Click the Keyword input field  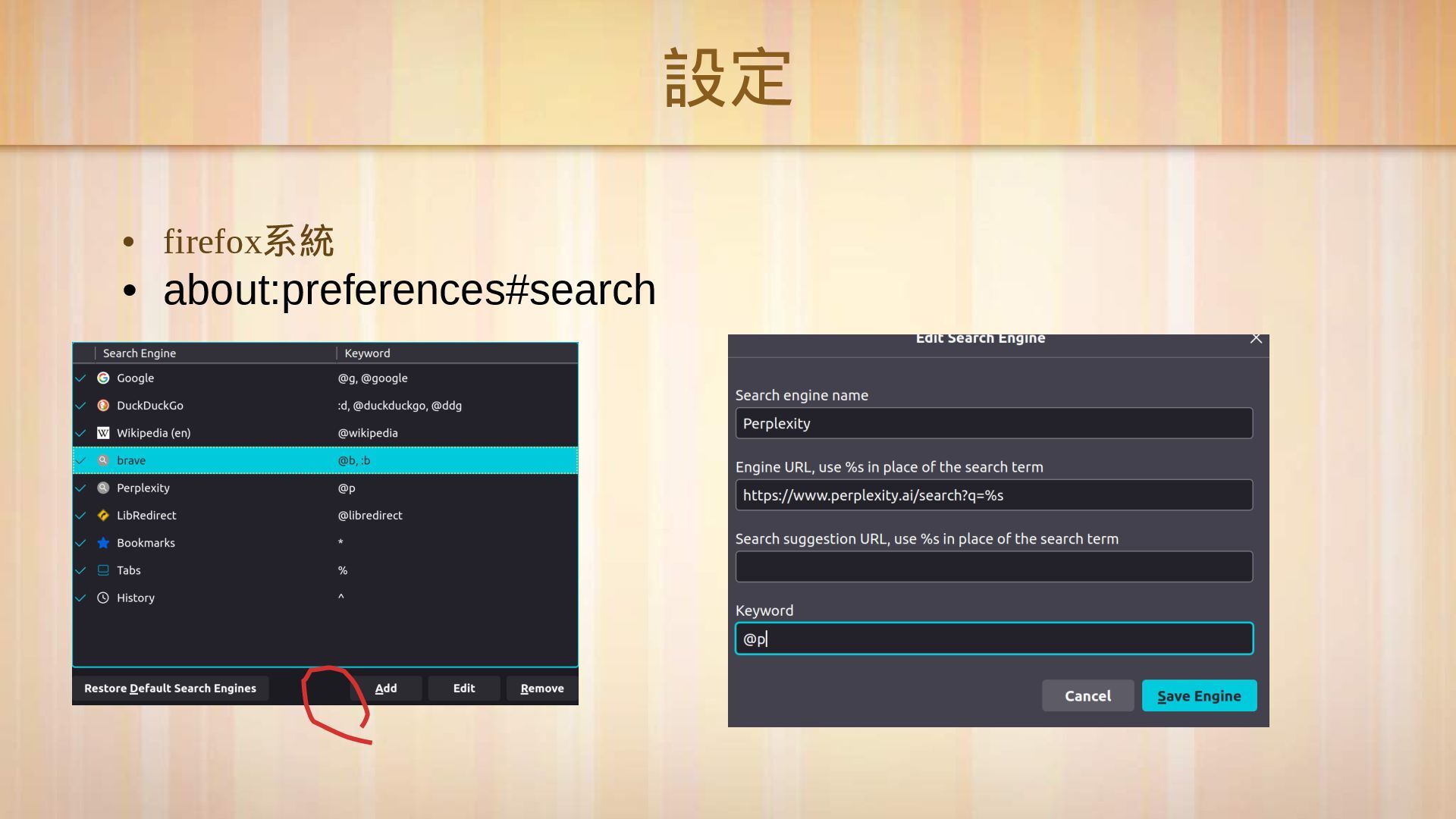click(994, 639)
